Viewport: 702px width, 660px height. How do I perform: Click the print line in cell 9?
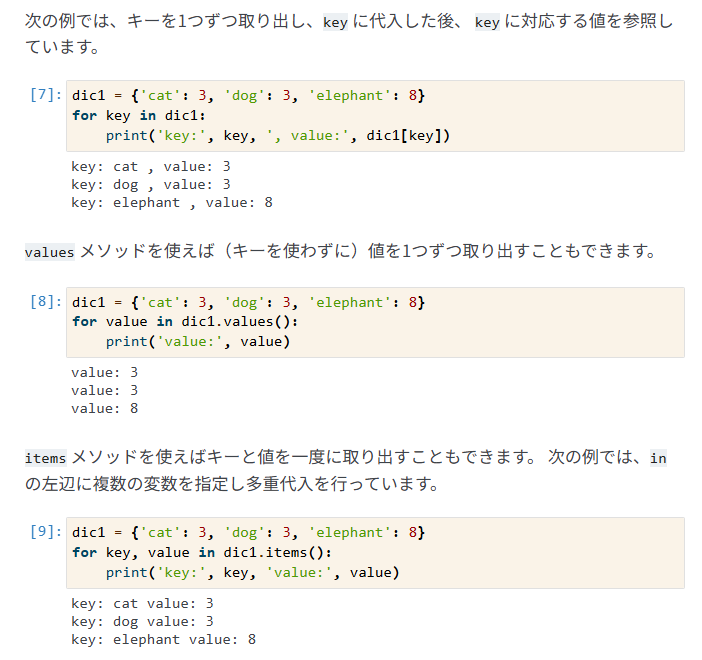pyautogui.click(x=252, y=572)
